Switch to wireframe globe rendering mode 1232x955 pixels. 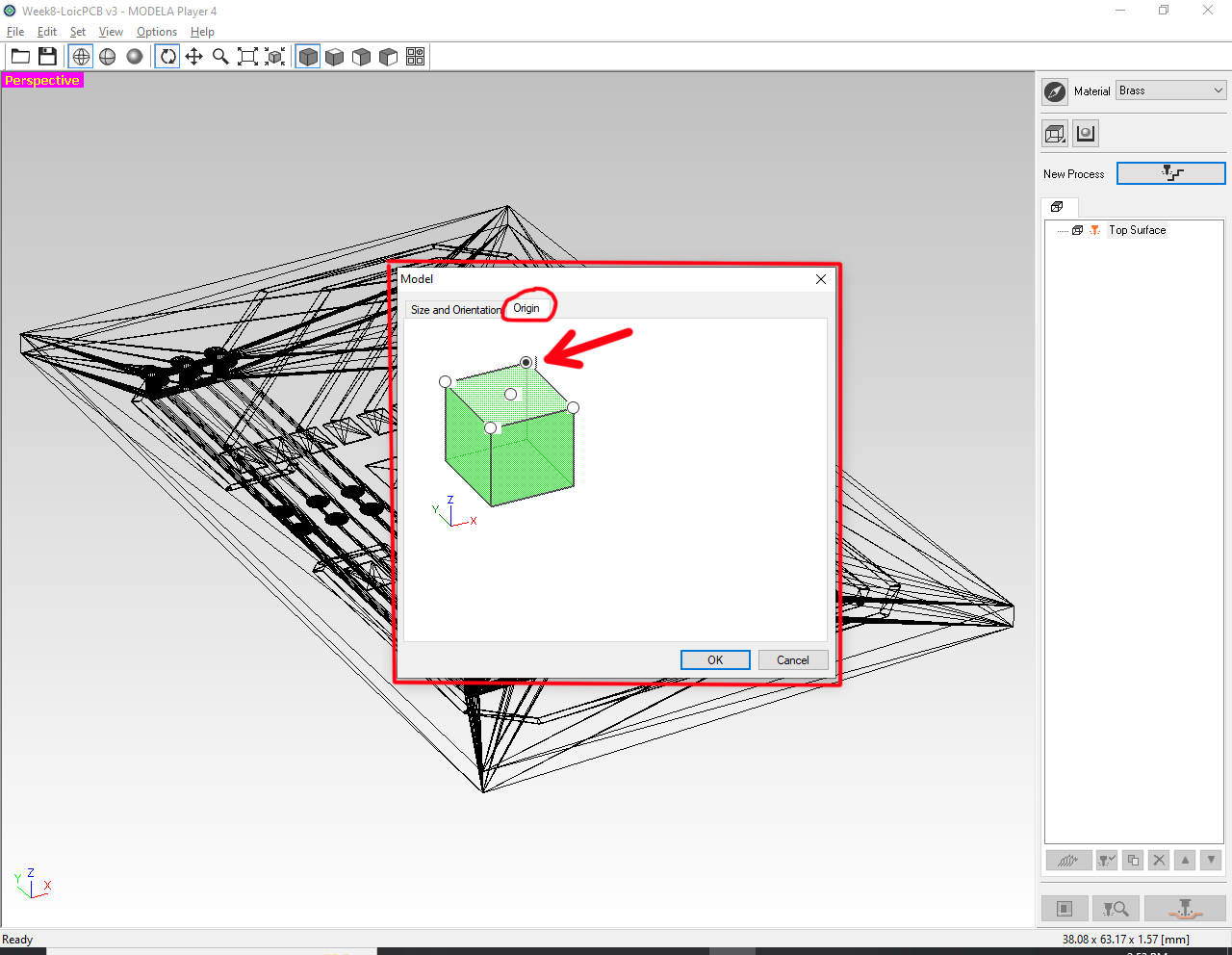[x=81, y=57]
